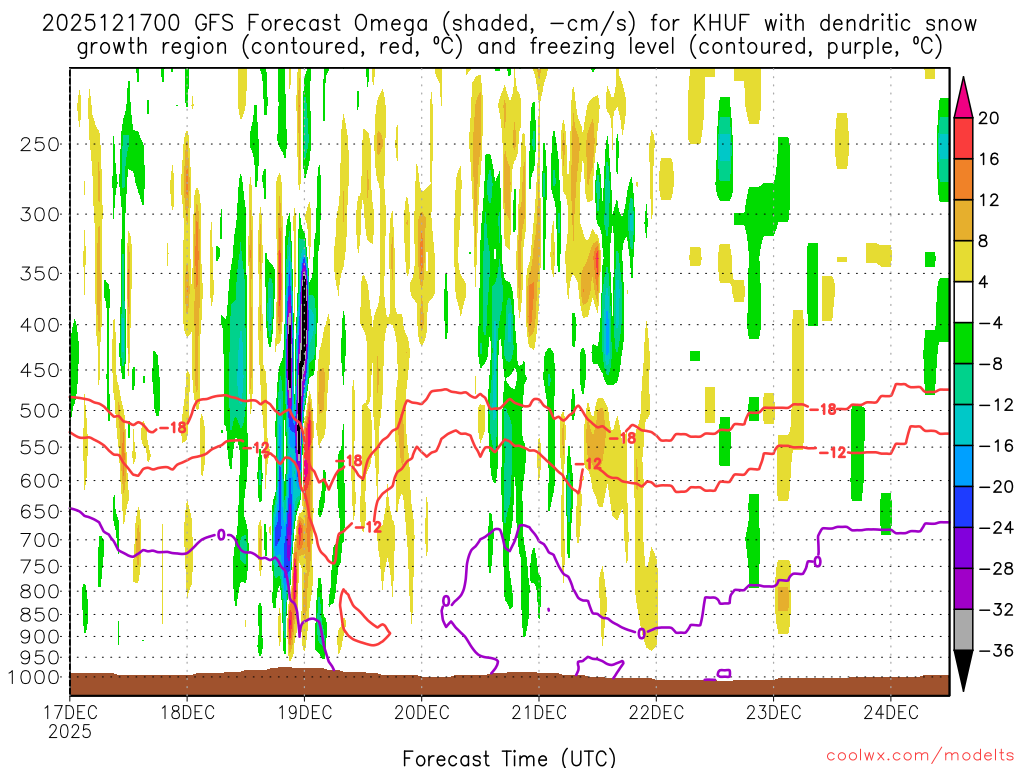Image resolution: width=1024 pixels, height=768 pixels.
Task: Click the 550 pressure level label
Action: 40,447
